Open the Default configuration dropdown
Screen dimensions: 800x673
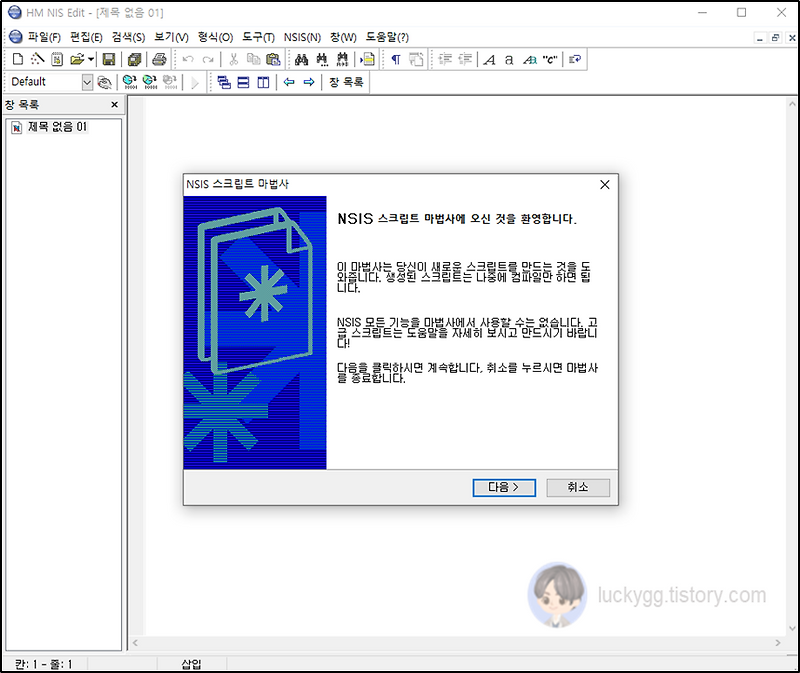coord(87,82)
